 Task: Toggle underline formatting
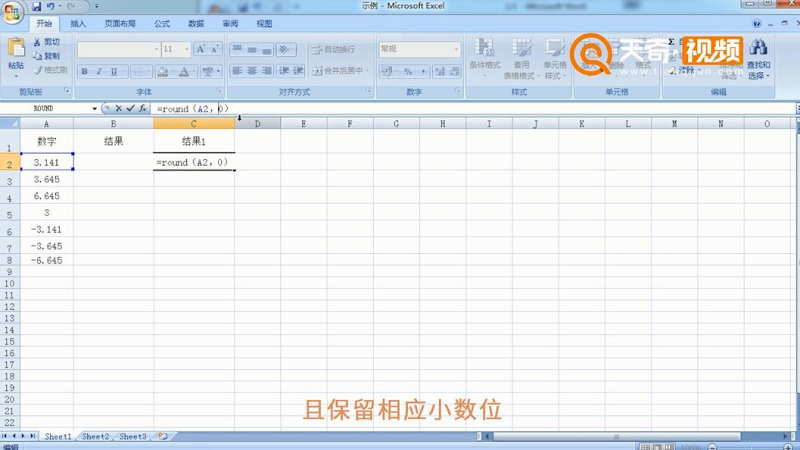(114, 71)
